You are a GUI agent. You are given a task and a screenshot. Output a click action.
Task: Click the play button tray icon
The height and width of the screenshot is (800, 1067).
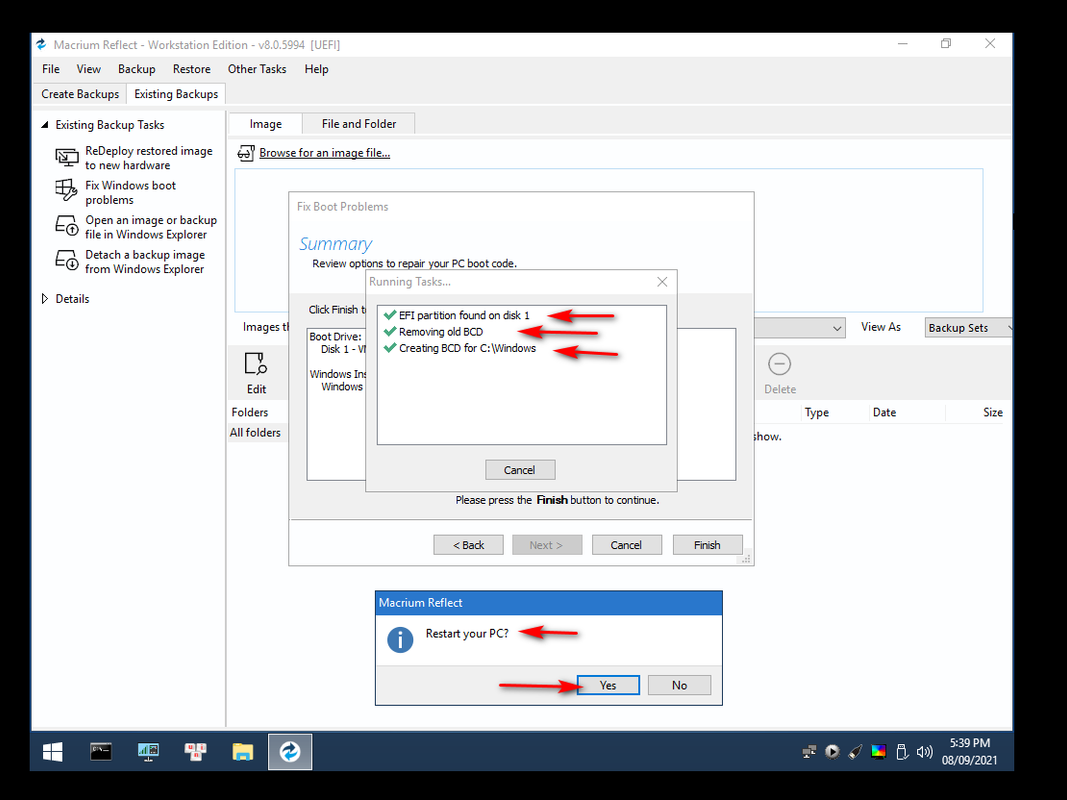point(832,752)
